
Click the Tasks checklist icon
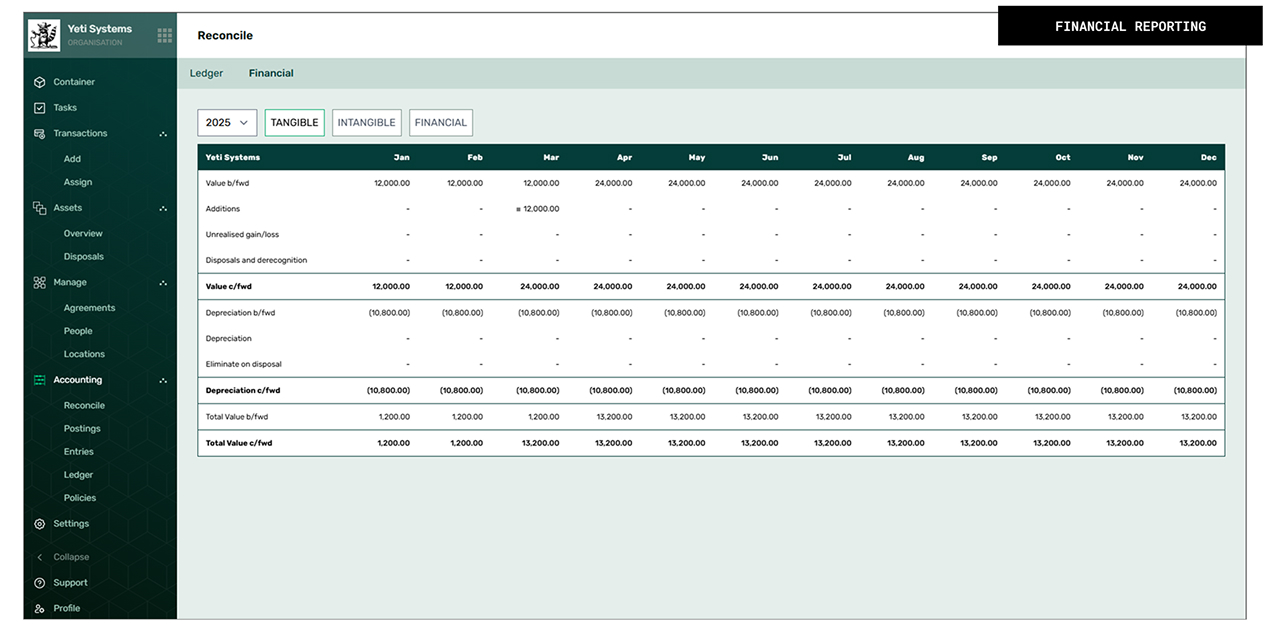pyautogui.click(x=38, y=107)
